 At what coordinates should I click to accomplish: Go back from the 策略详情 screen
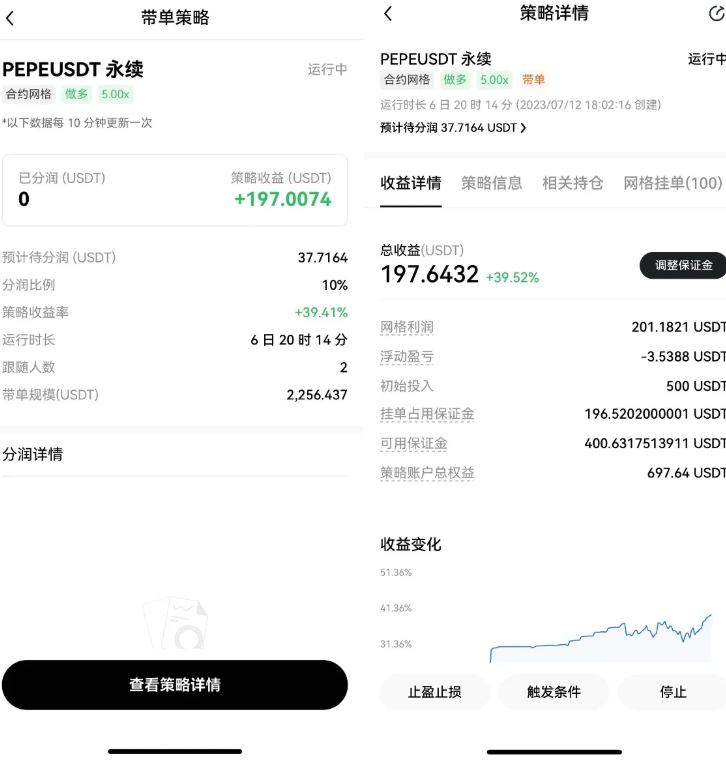point(388,14)
